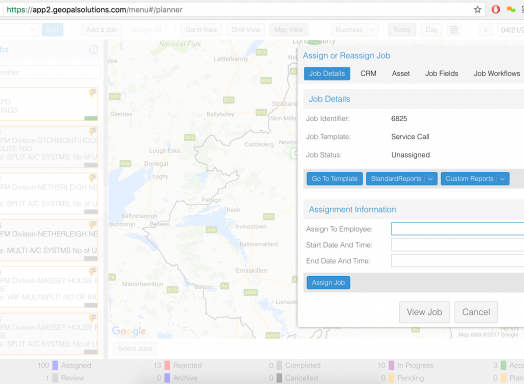The image size is (524, 384).
Task: Click the Google logo on the map
Action: (x=129, y=331)
